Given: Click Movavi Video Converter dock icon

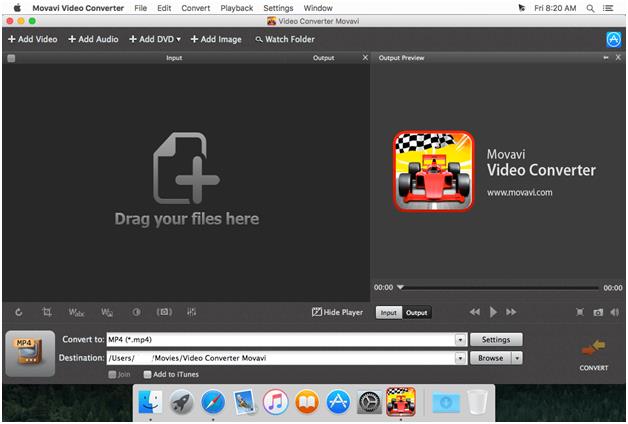Looking at the screenshot, I should (401, 402).
